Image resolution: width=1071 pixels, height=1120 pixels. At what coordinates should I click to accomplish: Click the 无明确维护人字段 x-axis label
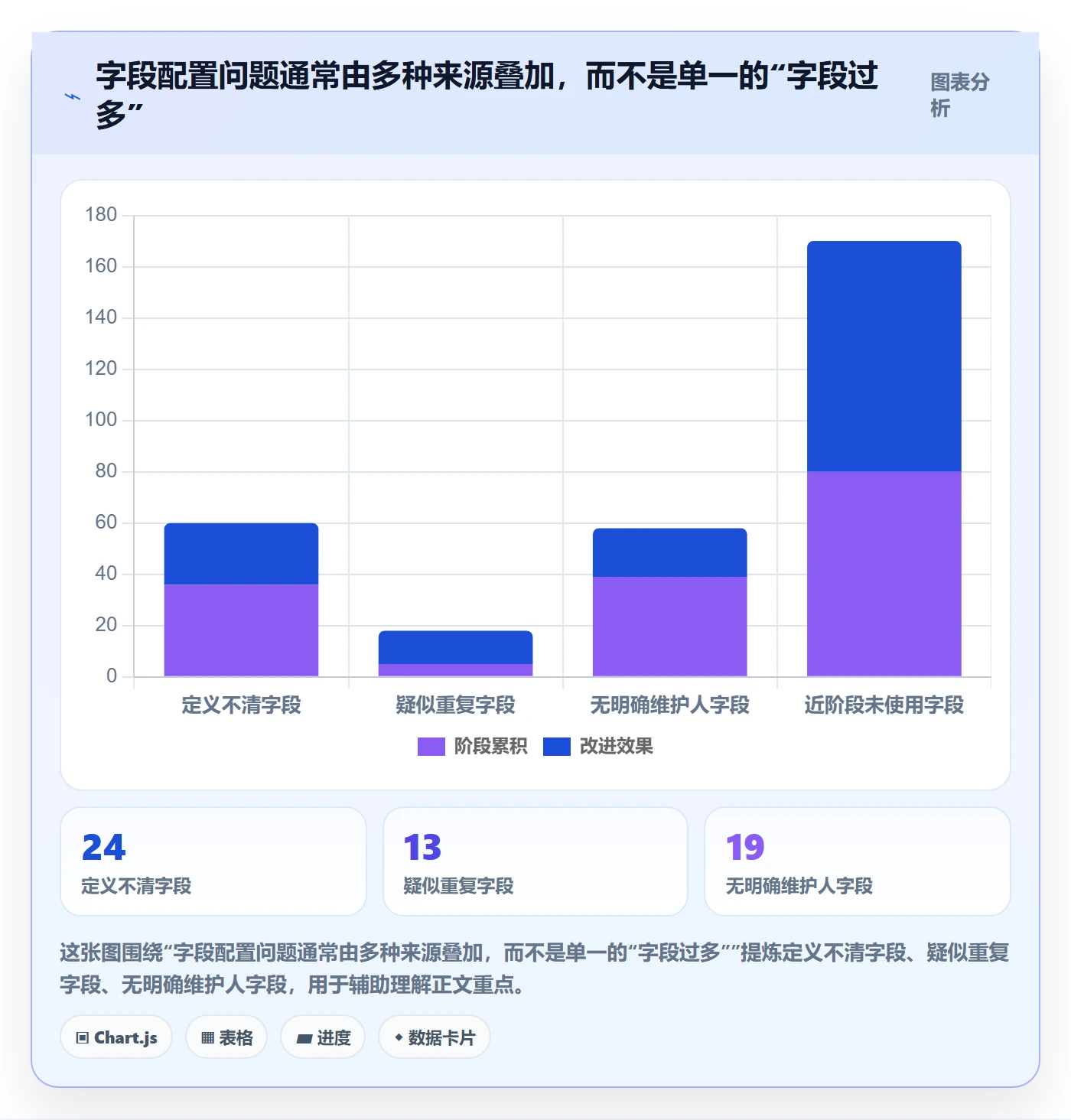point(670,705)
